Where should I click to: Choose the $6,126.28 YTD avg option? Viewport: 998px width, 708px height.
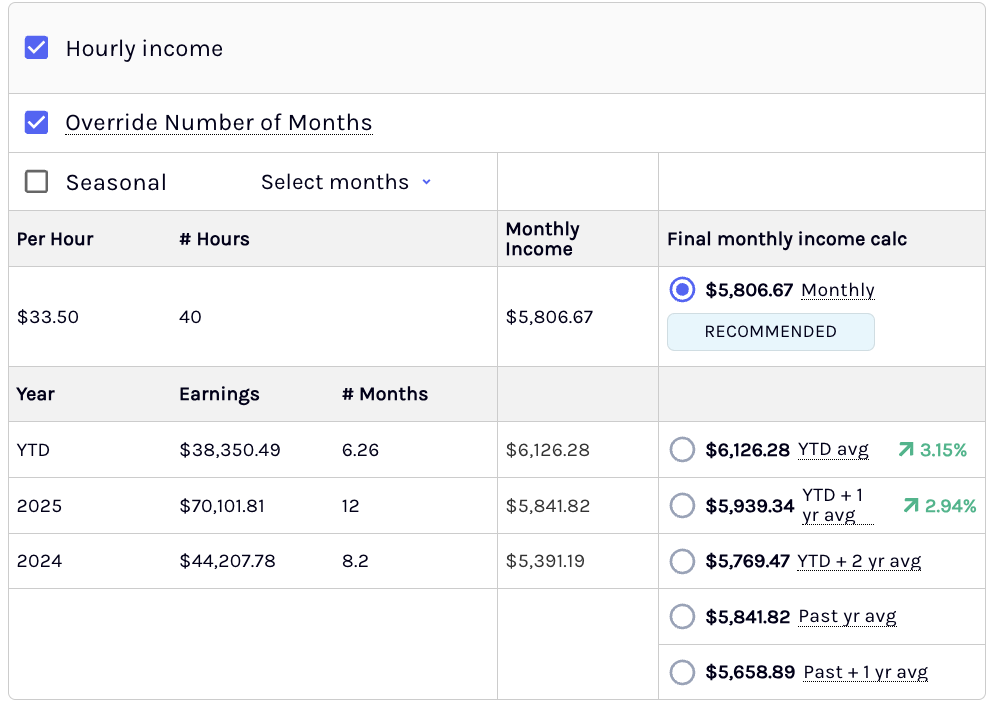point(682,450)
